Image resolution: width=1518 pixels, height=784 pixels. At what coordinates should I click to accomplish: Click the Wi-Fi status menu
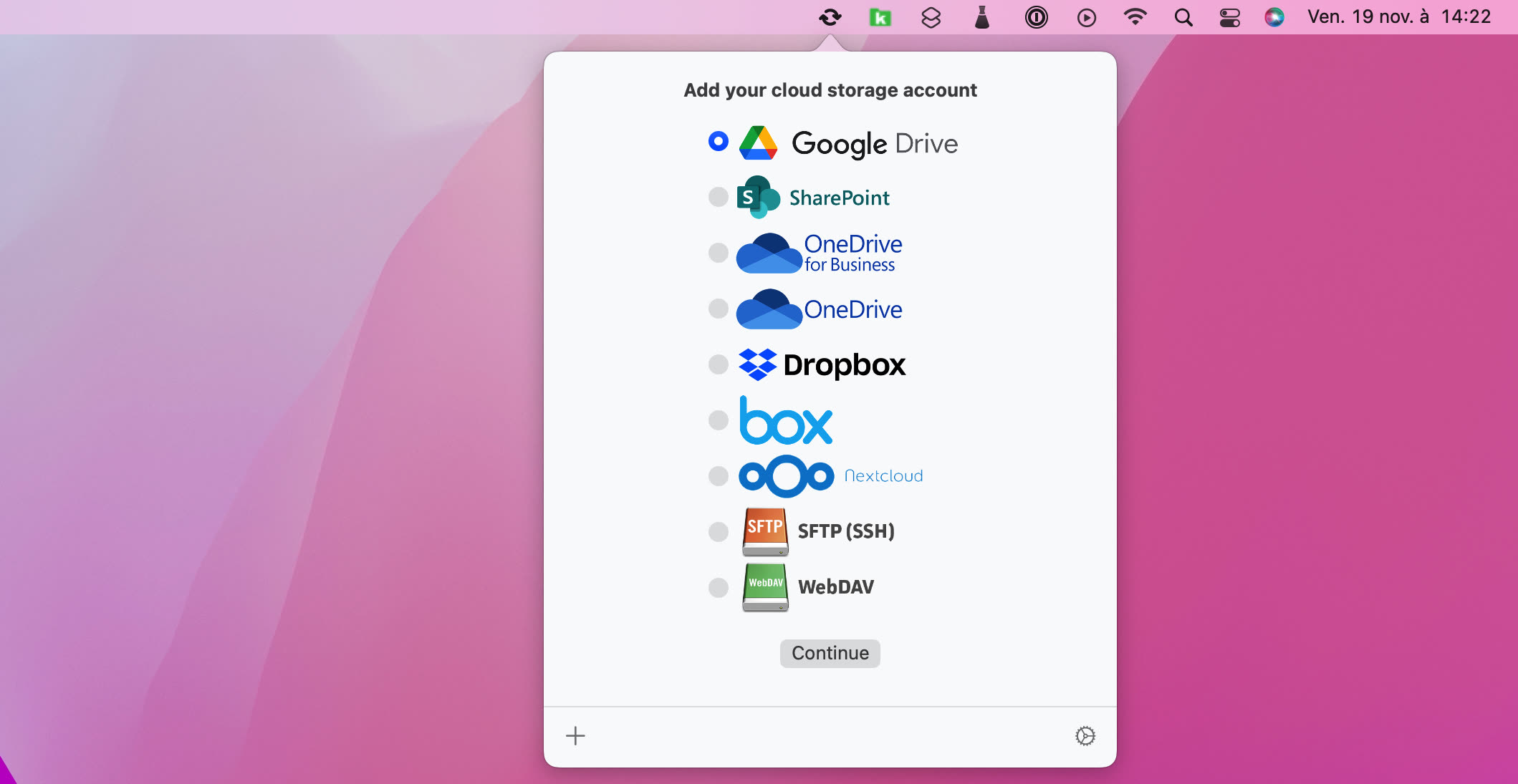[x=1135, y=17]
